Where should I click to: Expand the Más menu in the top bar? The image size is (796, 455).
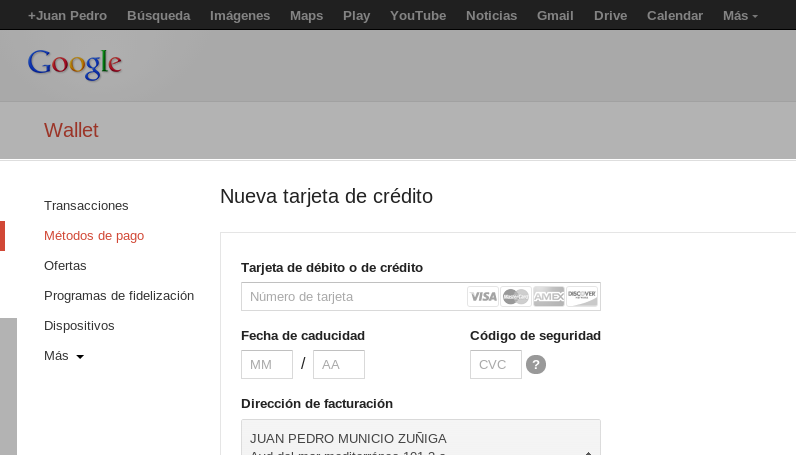pyautogui.click(x=740, y=16)
